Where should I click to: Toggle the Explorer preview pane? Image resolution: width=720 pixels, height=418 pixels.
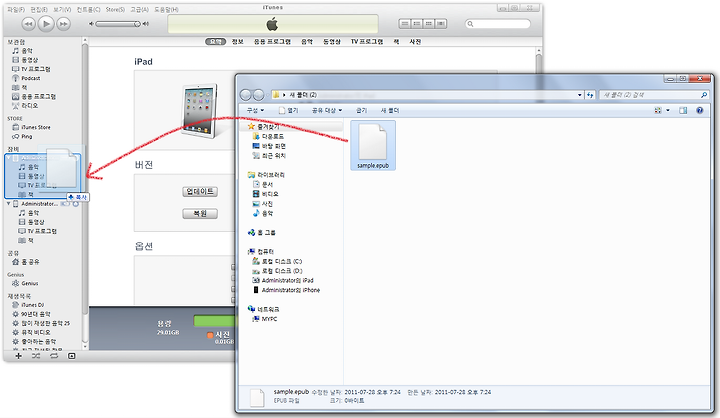[x=683, y=110]
